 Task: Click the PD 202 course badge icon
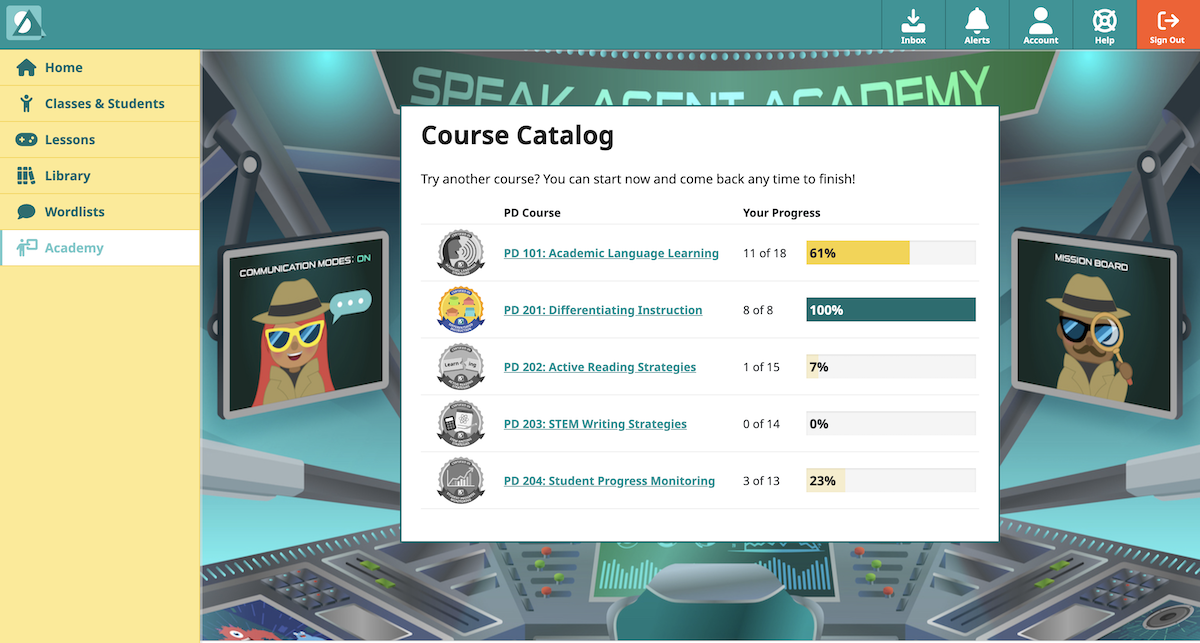pyautogui.click(x=460, y=367)
